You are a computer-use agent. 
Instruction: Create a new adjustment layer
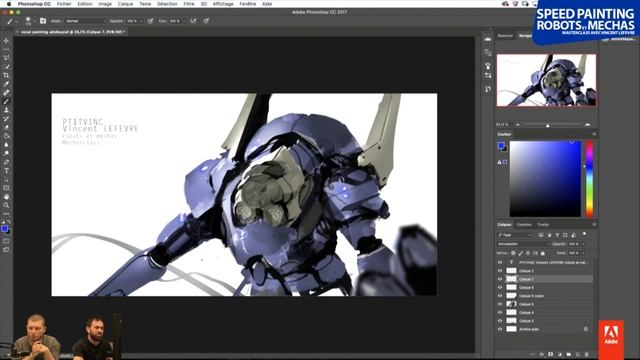(560, 354)
